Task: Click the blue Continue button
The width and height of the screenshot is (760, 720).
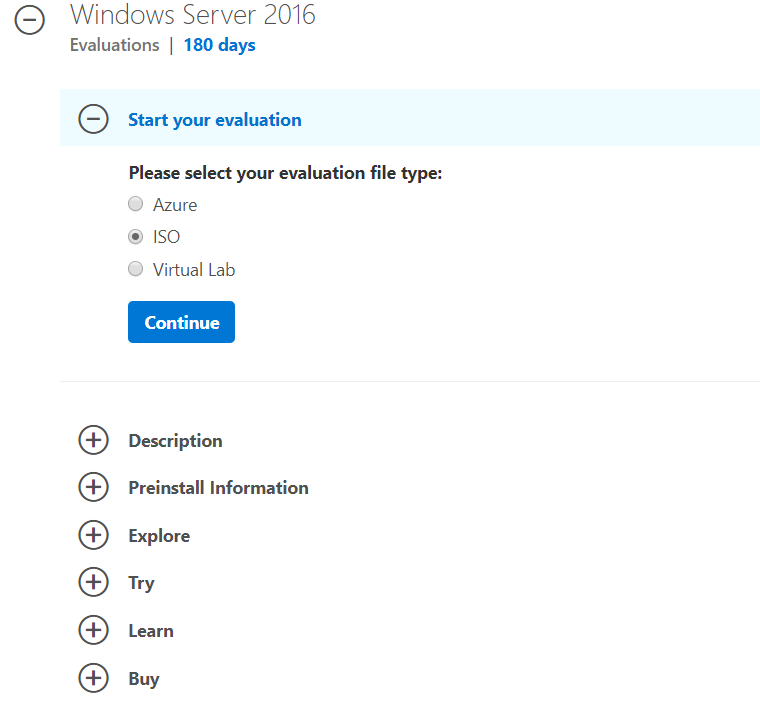Action: 181,322
